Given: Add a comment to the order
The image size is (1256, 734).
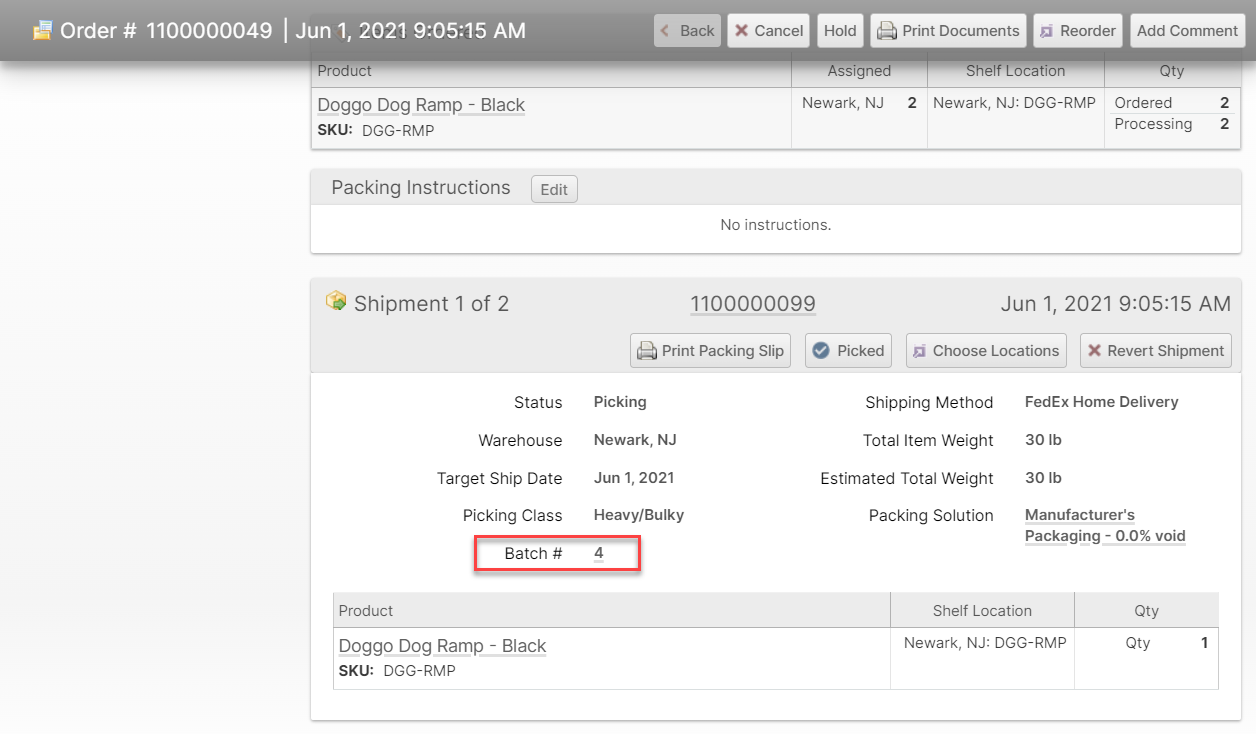Looking at the screenshot, I should pyautogui.click(x=1187, y=31).
